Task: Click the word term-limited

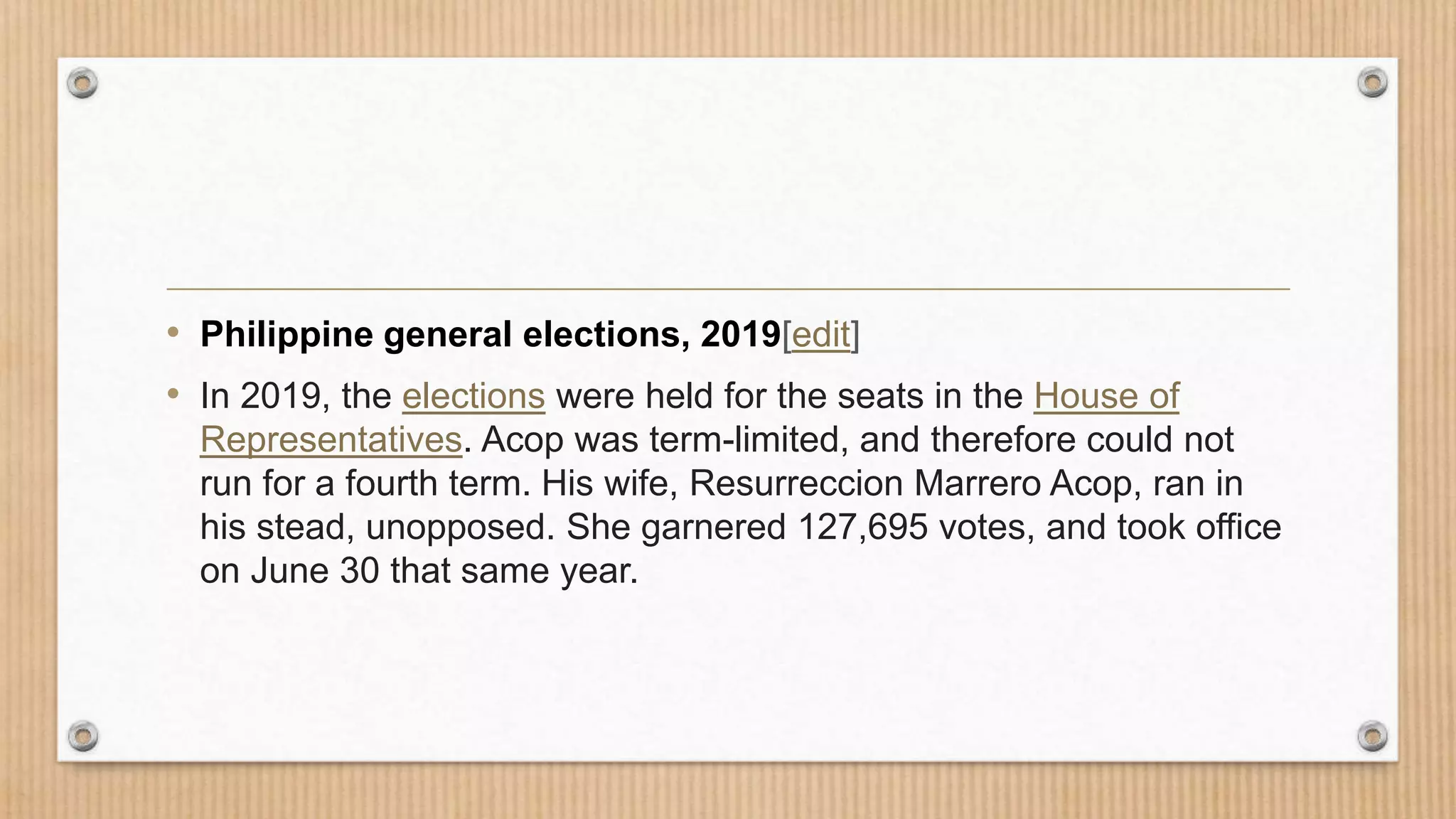Action: [x=749, y=440]
